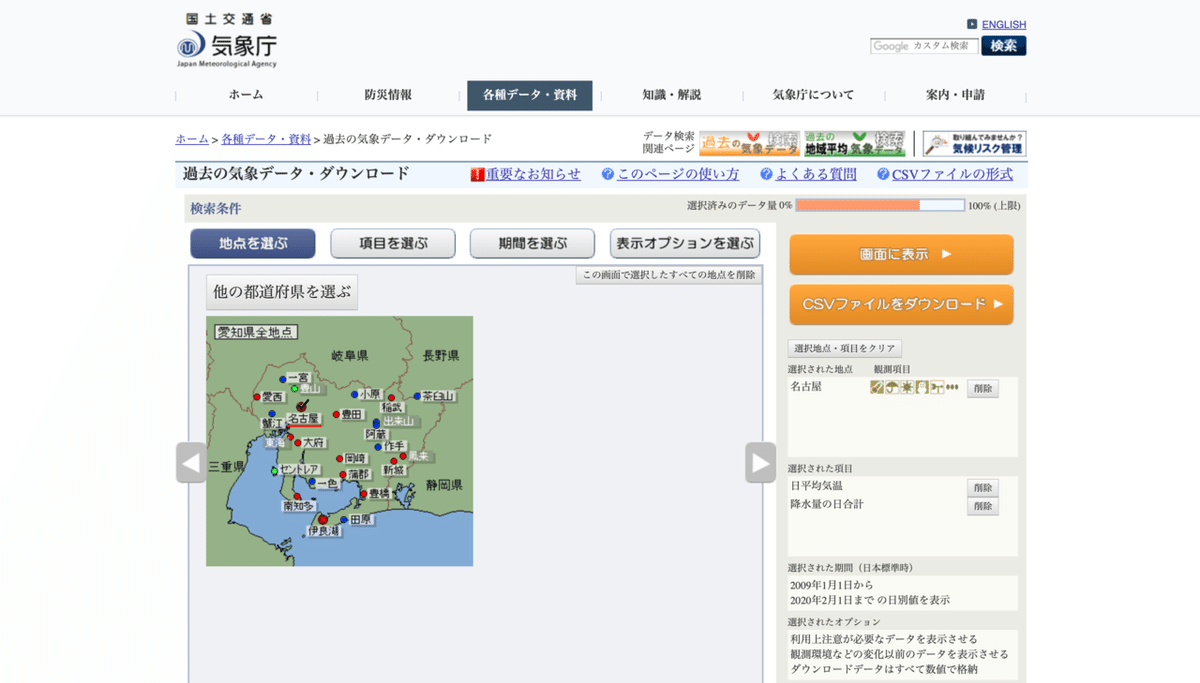The width and height of the screenshot is (1200, 683).
Task: Show next map with right arrow
Action: (760, 462)
